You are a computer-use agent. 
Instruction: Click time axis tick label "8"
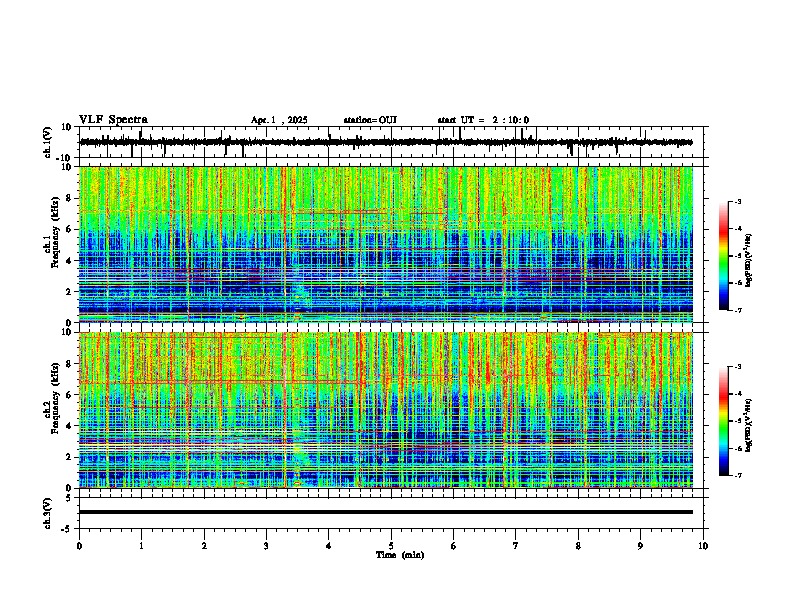[578, 546]
